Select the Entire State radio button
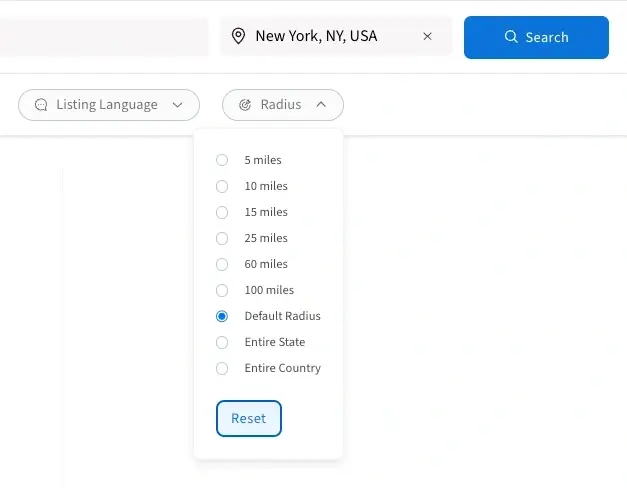This screenshot has height=488, width=627. [222, 342]
